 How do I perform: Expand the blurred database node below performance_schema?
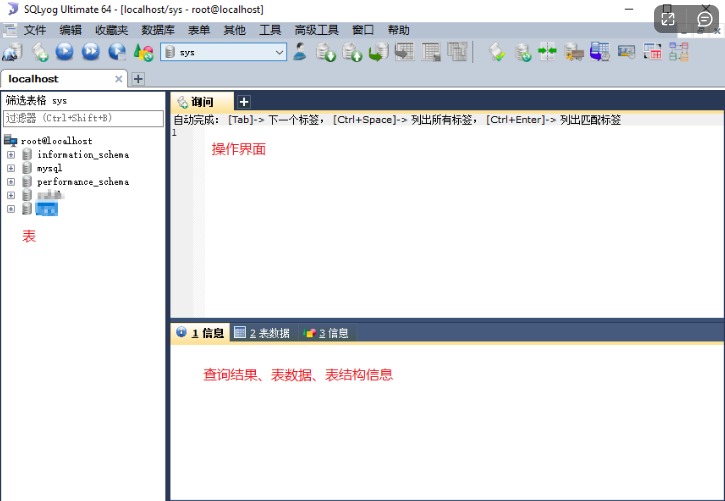point(11,195)
